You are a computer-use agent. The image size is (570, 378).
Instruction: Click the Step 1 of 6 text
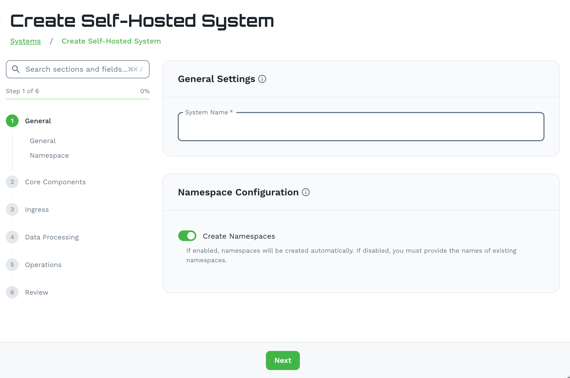tap(22, 91)
